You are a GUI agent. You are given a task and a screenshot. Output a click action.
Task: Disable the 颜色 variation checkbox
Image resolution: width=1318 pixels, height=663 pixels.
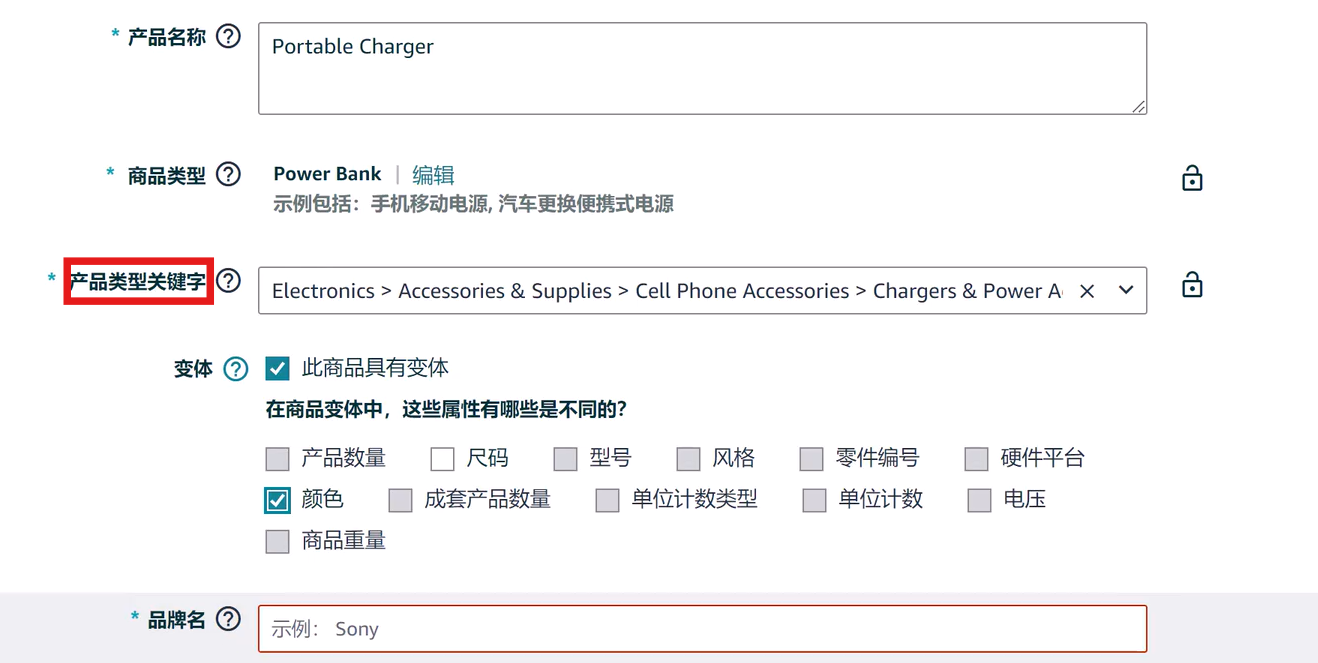(x=278, y=500)
